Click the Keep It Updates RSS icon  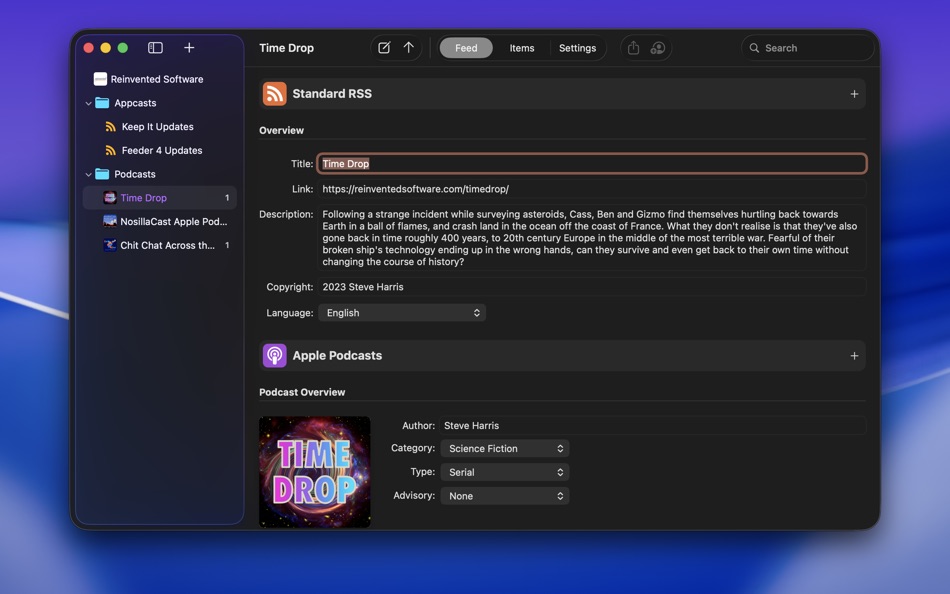110,127
